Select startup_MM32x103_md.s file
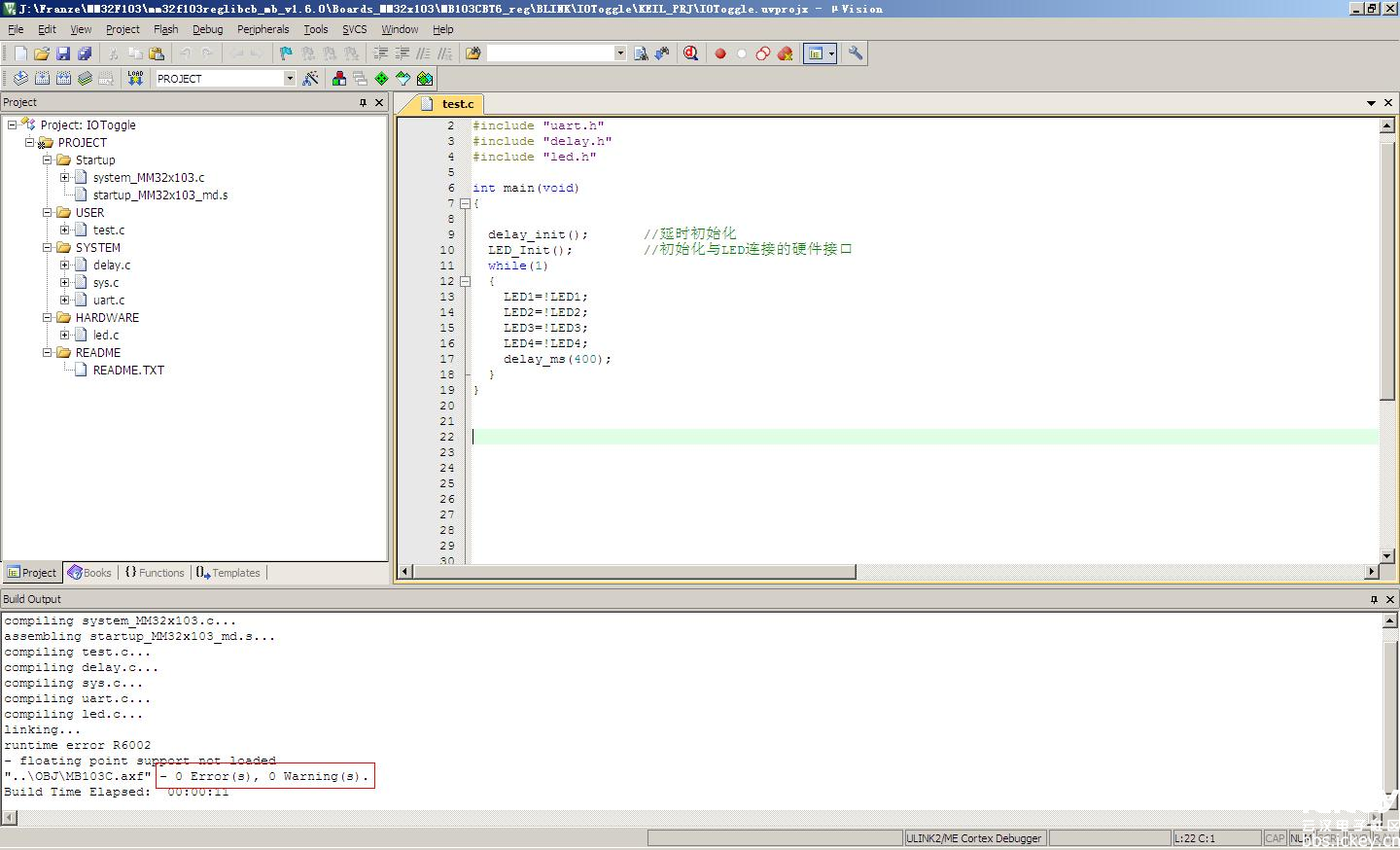The image size is (1400, 850). coord(160,195)
